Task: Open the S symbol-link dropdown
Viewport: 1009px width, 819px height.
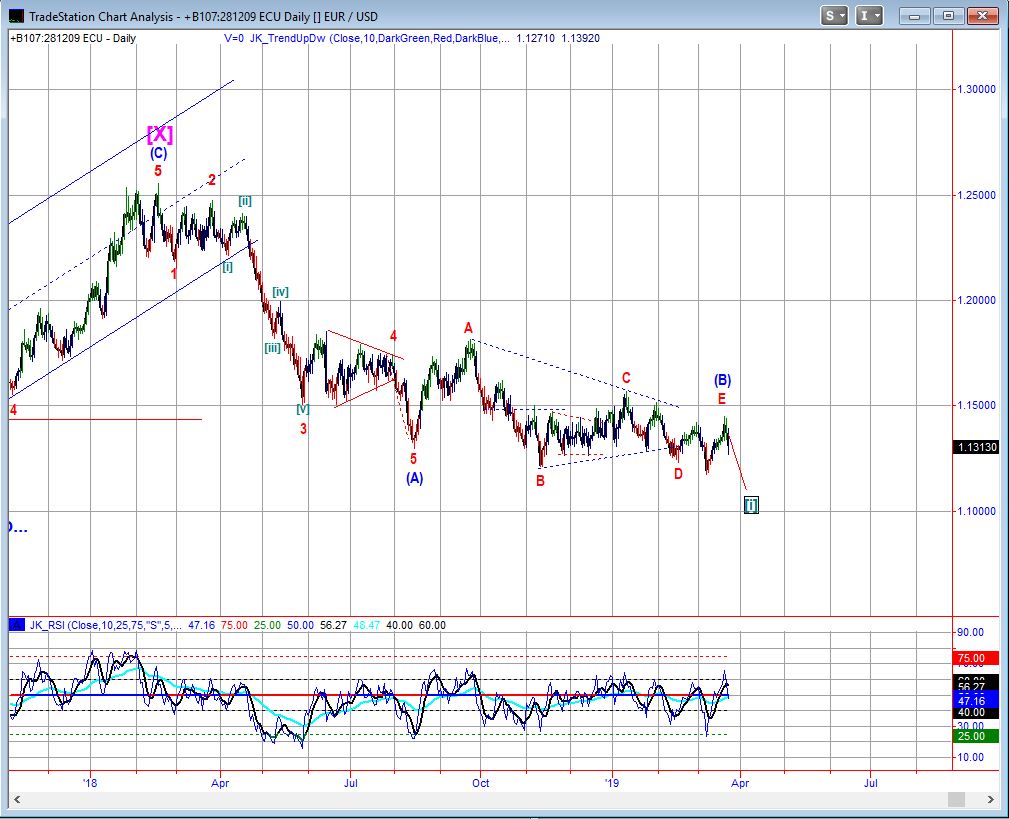Action: tap(835, 16)
